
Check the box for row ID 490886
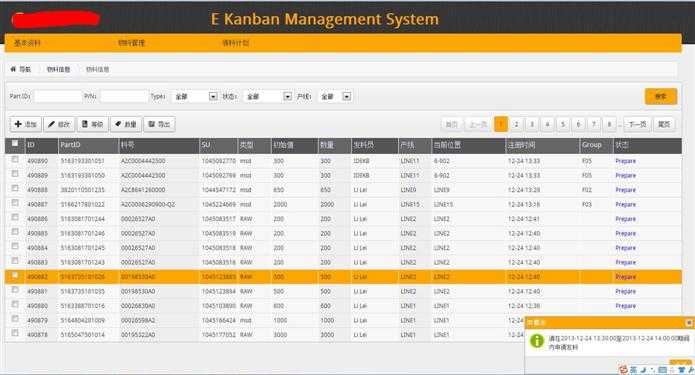[x=15, y=218]
